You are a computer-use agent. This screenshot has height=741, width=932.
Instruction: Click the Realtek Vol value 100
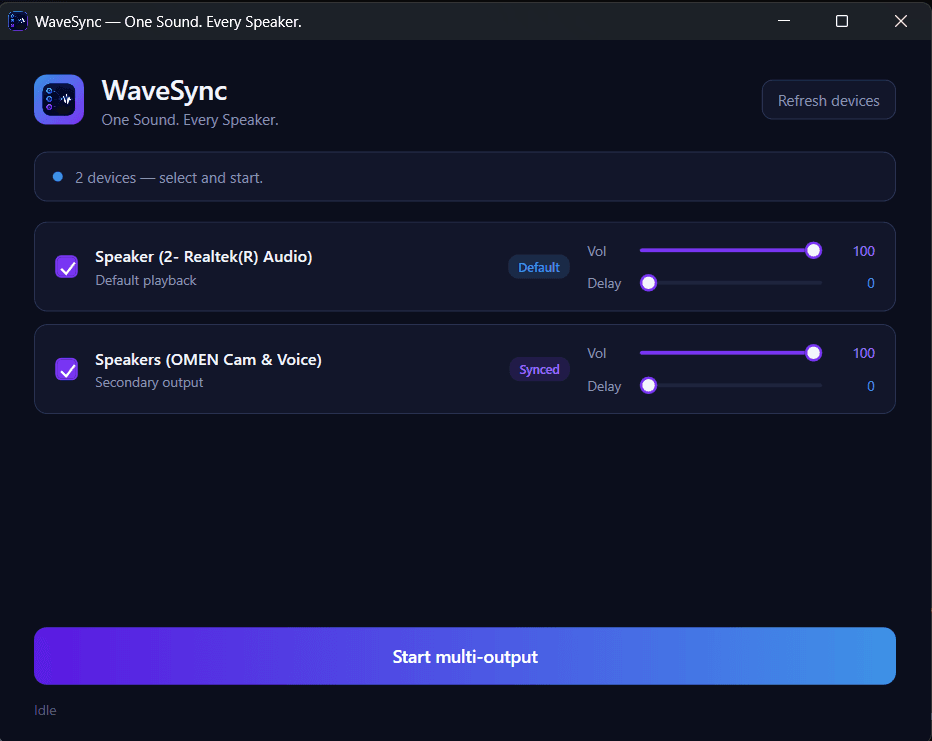pyautogui.click(x=864, y=251)
